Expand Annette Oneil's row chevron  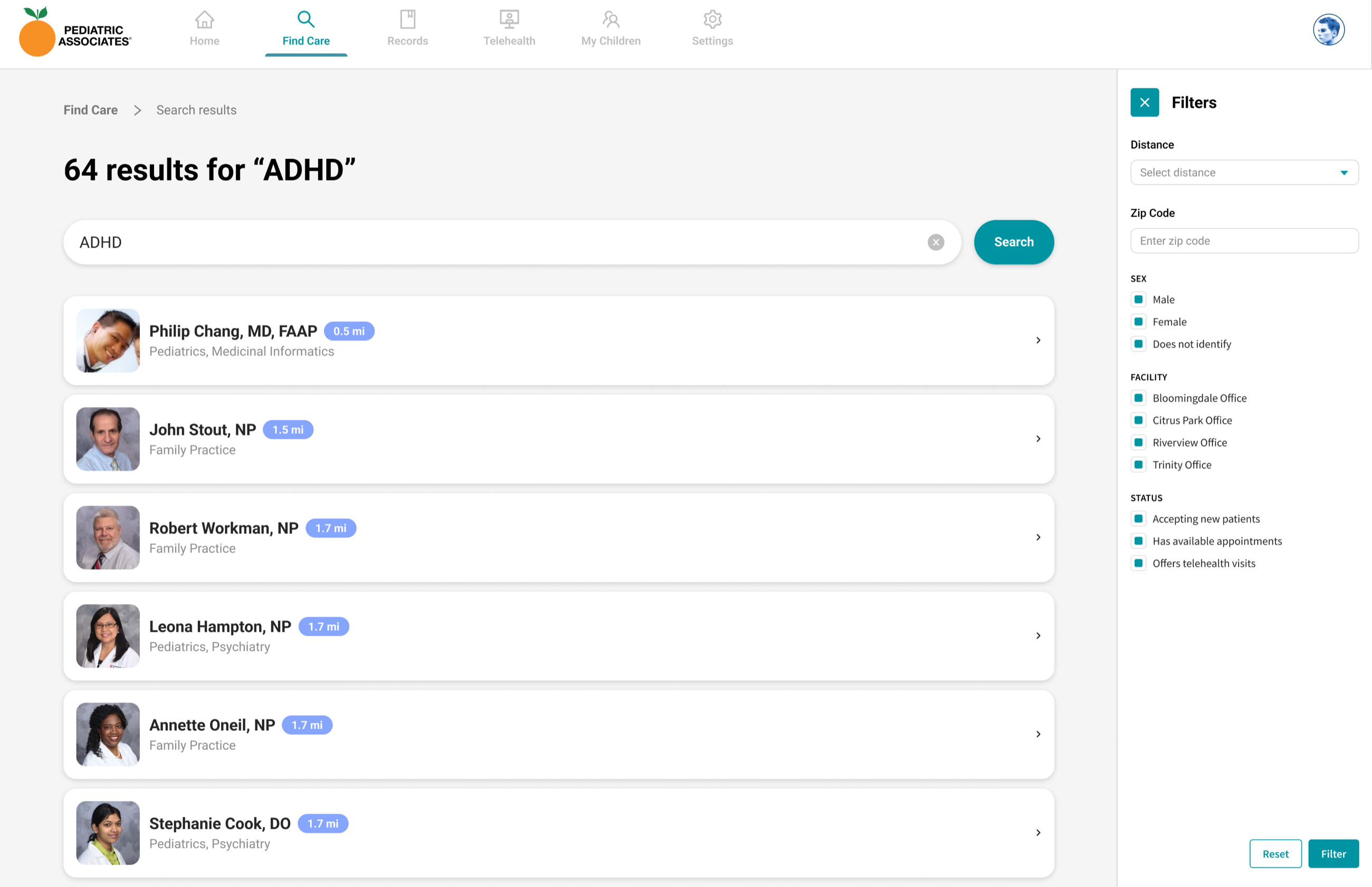click(1037, 734)
